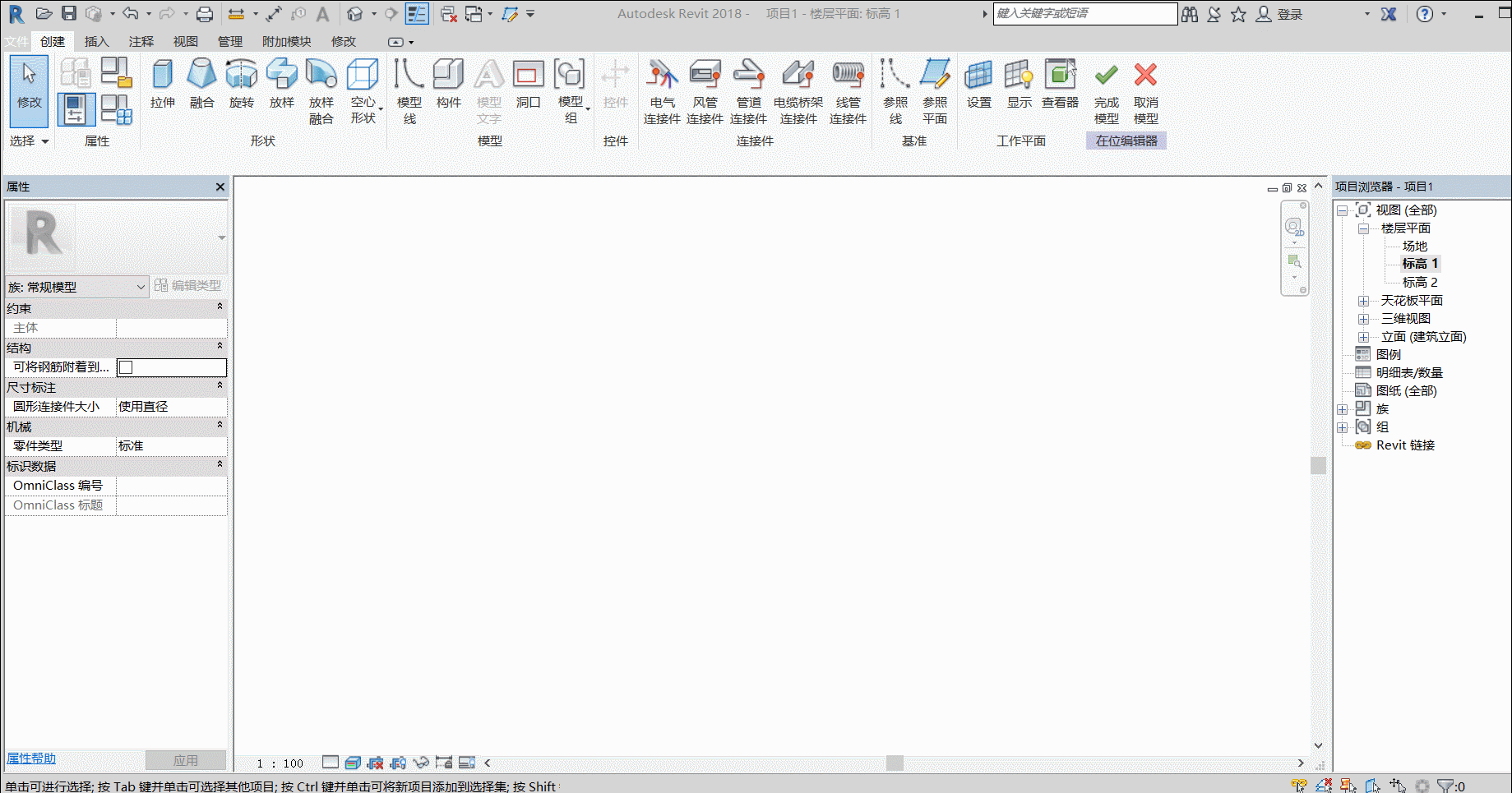Select the 拉伸 (Extrusion) tool
1512x793 pixels.
point(163,84)
